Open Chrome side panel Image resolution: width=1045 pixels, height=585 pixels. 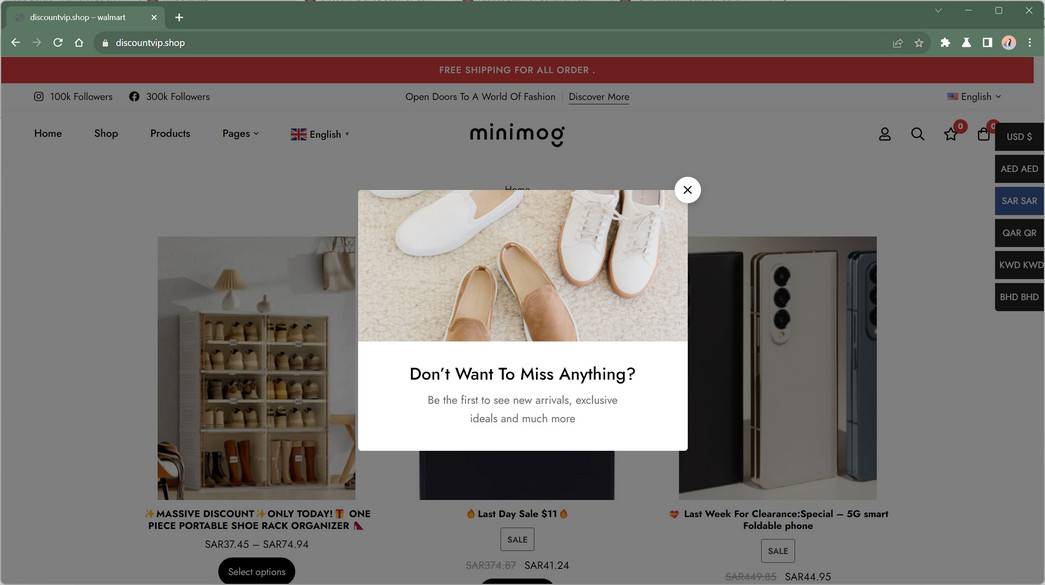click(x=987, y=43)
